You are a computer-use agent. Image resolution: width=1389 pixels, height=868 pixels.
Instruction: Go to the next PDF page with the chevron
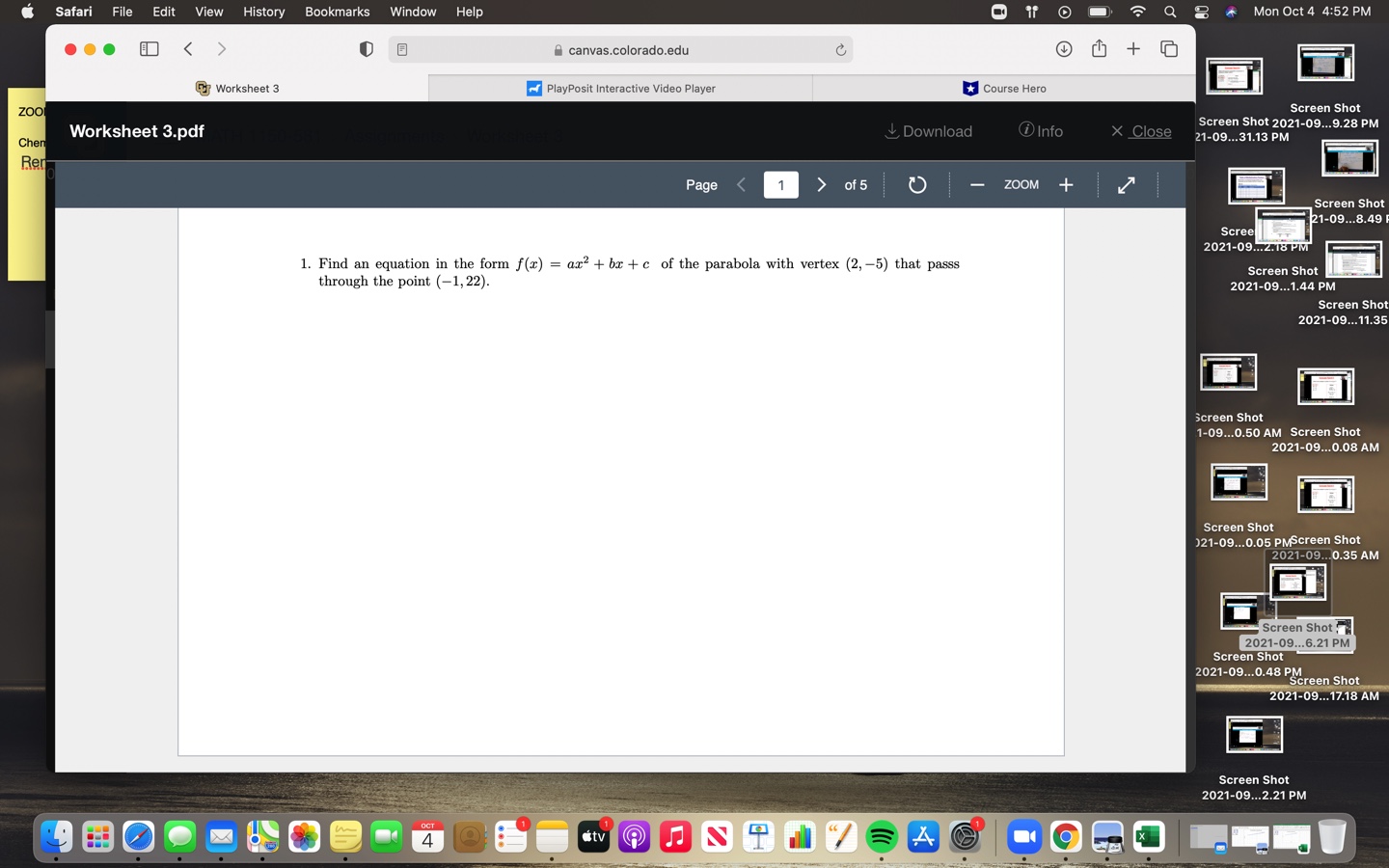point(821,184)
